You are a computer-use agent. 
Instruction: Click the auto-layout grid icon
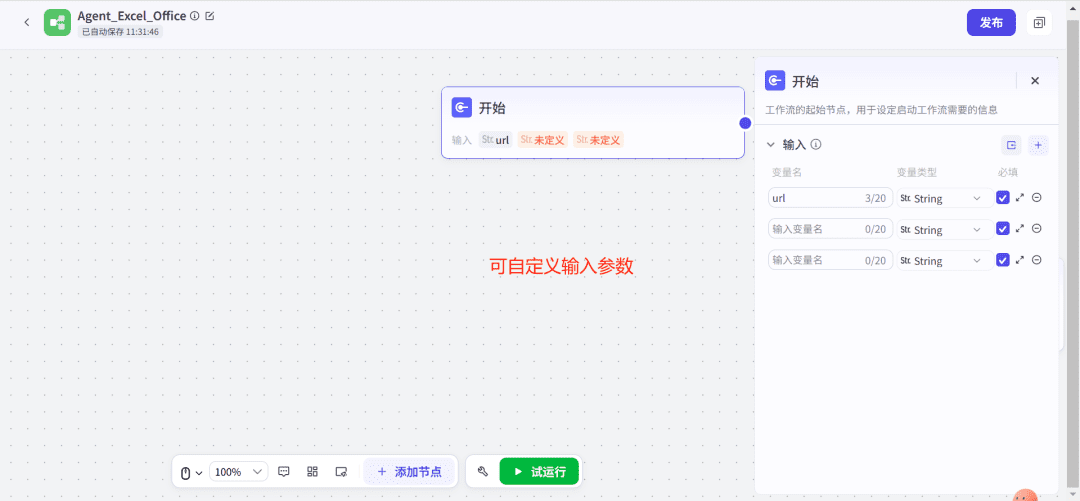(x=312, y=471)
